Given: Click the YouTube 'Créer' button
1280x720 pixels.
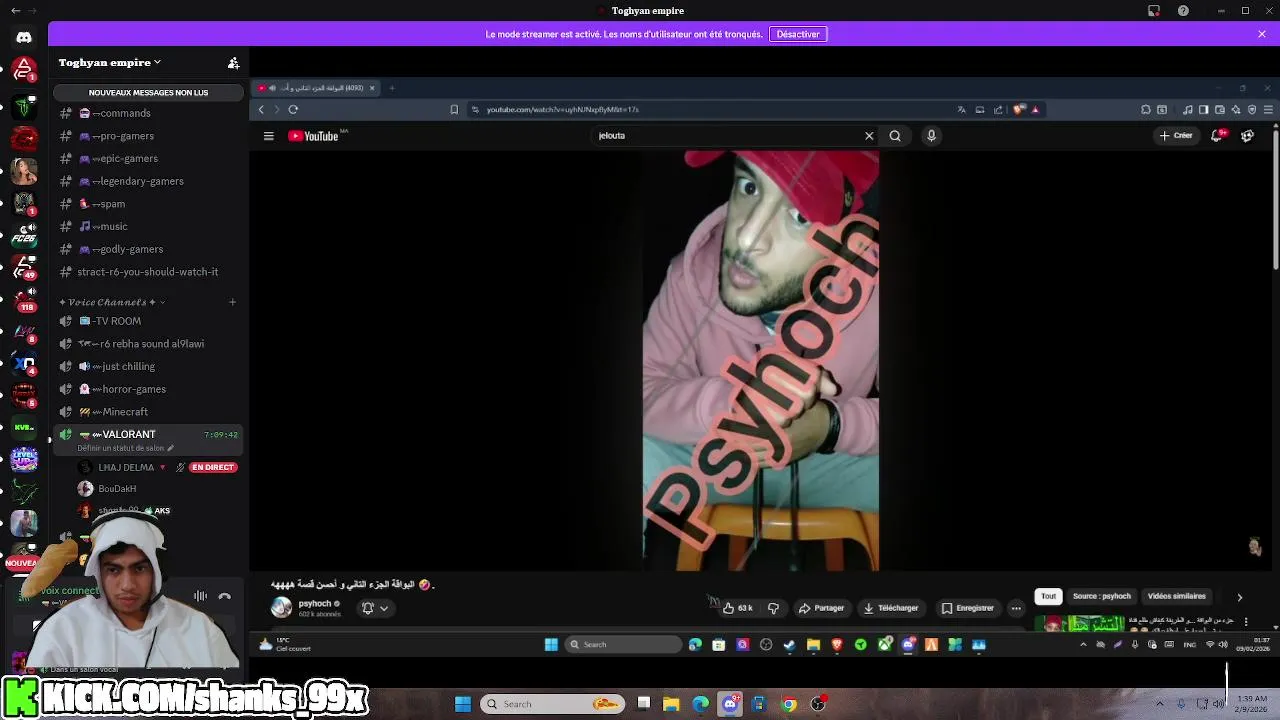Looking at the screenshot, I should pos(1176,136).
